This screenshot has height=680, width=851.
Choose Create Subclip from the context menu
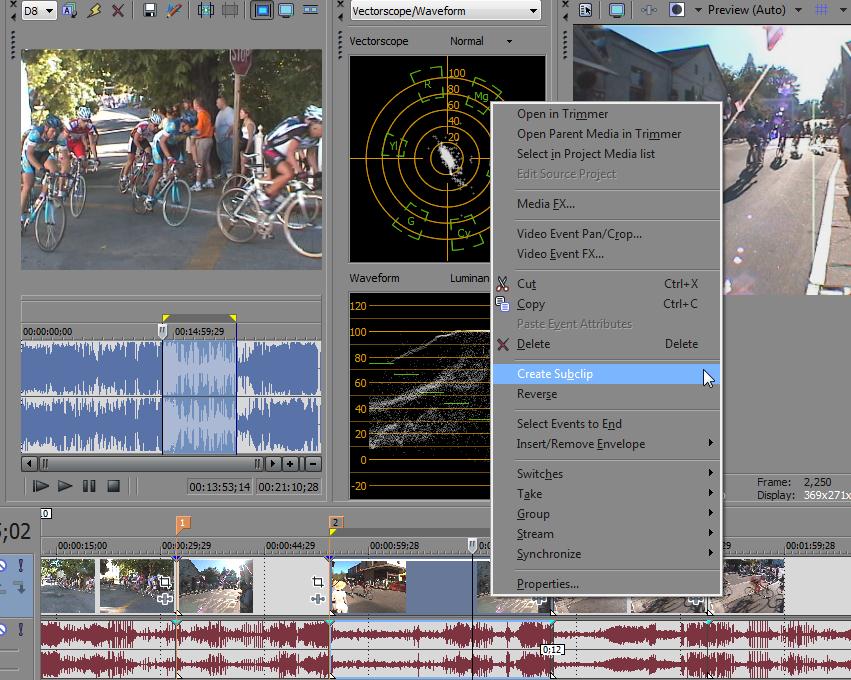tap(555, 374)
